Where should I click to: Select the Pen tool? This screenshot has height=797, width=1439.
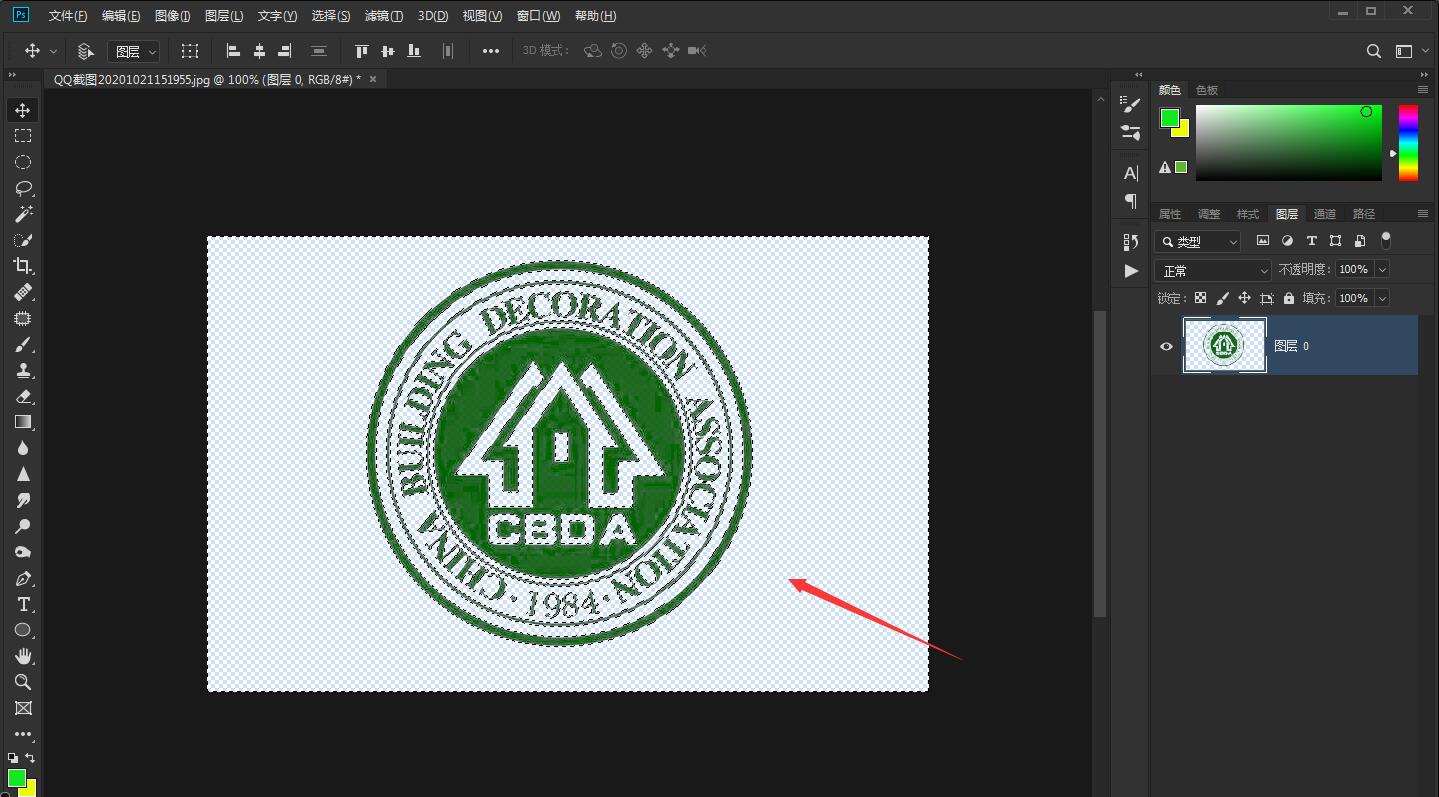pyautogui.click(x=23, y=578)
